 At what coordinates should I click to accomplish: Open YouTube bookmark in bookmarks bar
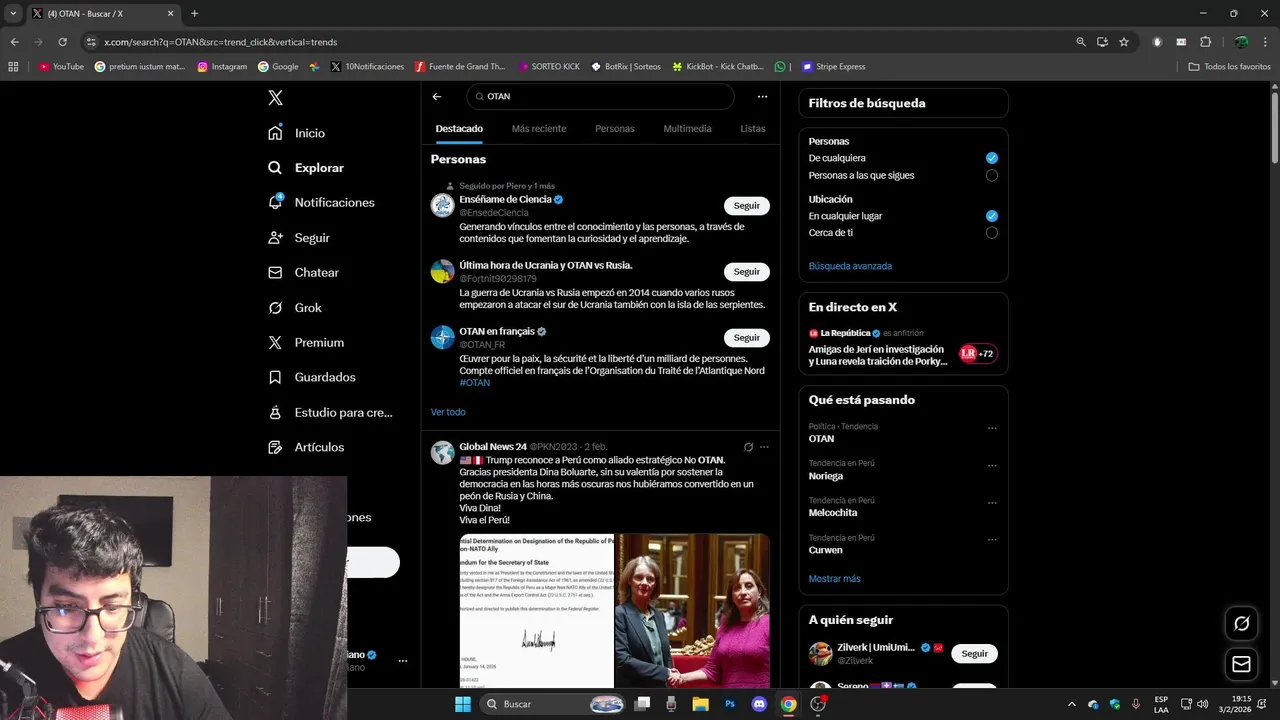(61, 67)
